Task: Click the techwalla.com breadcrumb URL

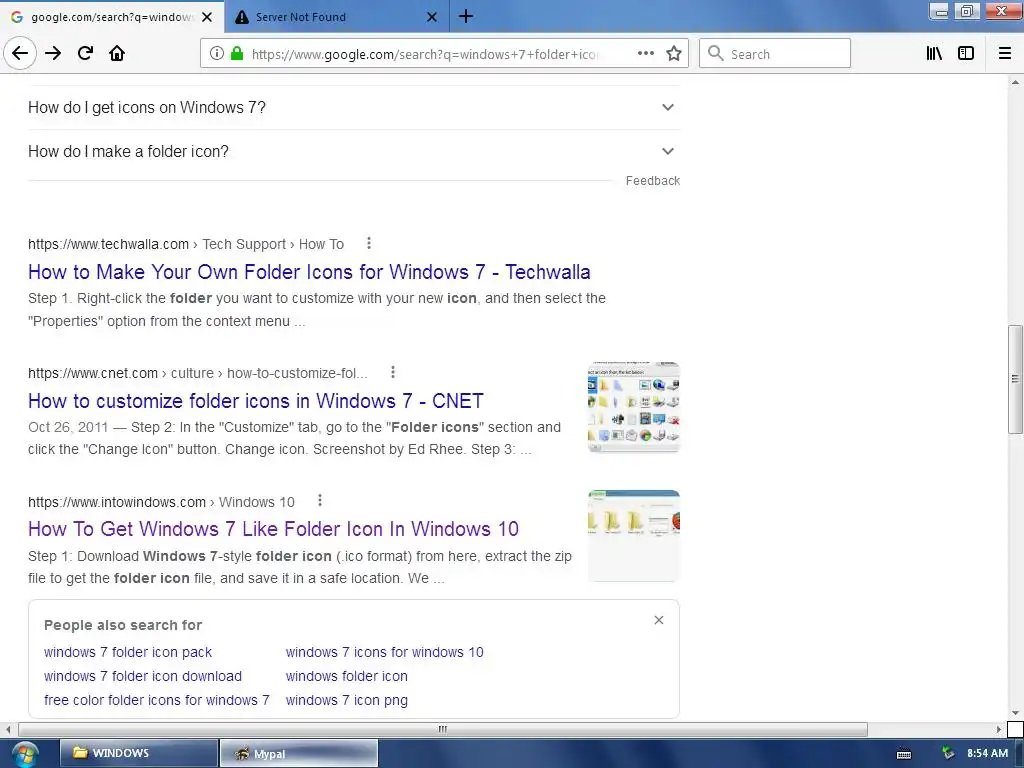Action: [x=185, y=244]
